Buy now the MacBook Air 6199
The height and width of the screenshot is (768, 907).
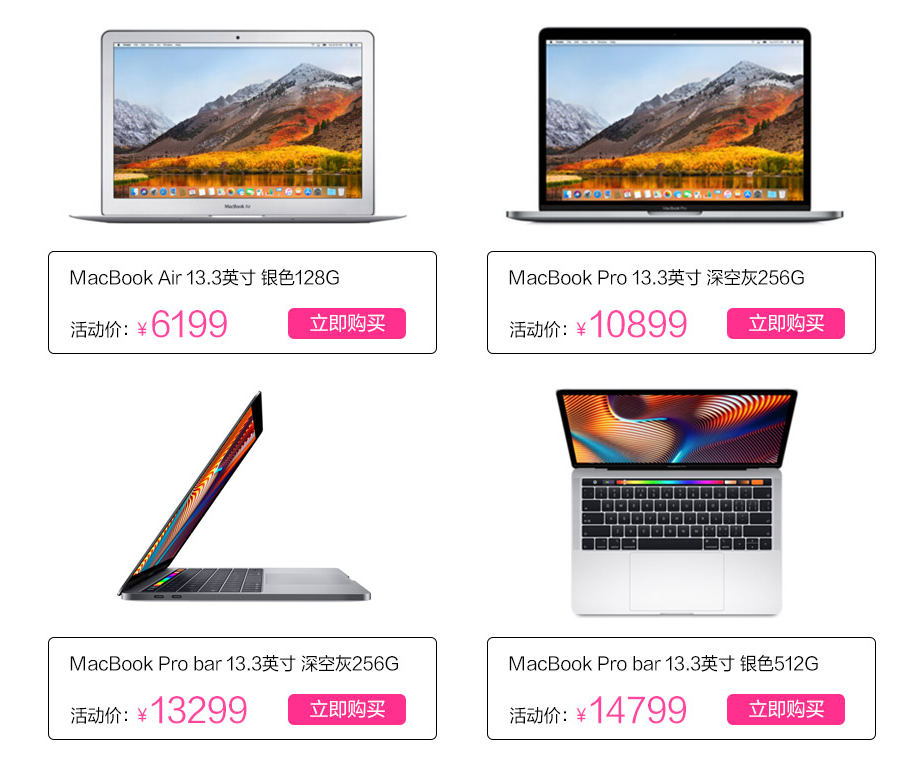(347, 323)
